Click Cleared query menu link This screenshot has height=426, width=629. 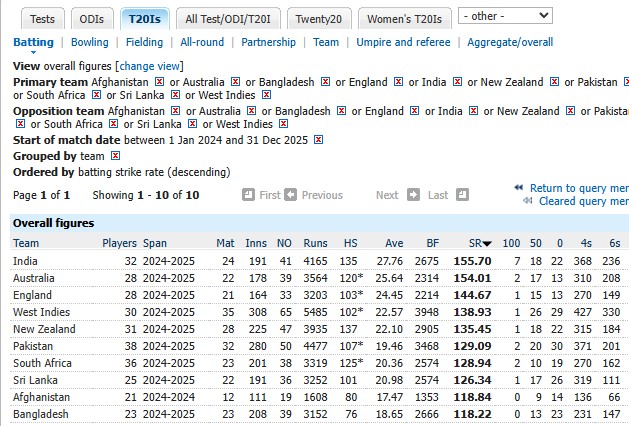point(584,201)
